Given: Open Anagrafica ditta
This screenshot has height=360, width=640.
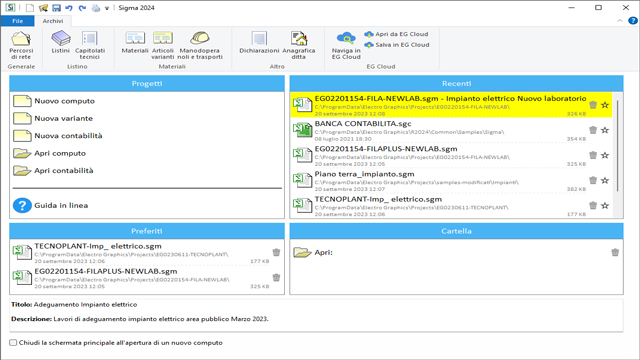Looking at the screenshot, I should click(299, 45).
